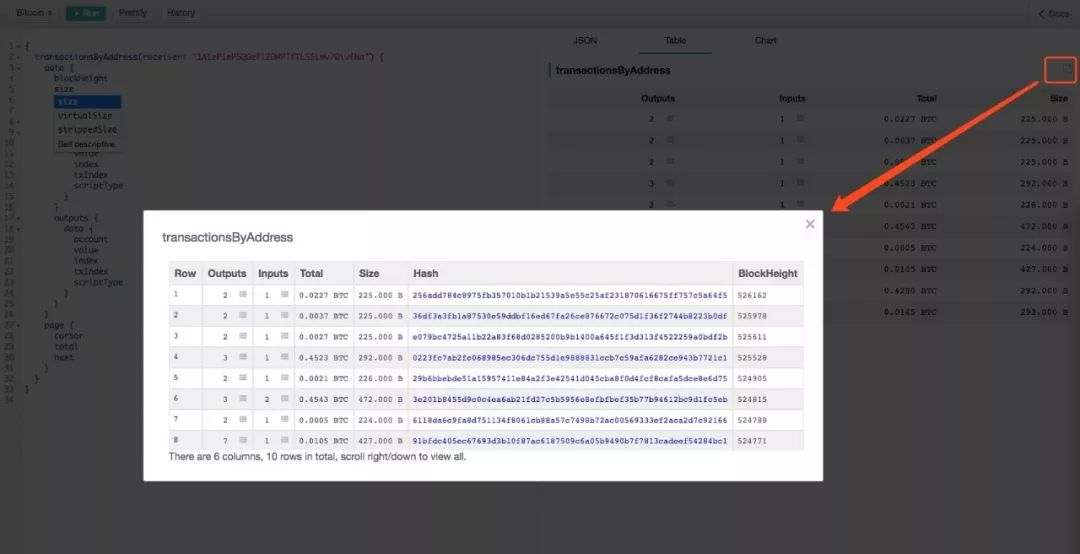Click 'scriptType' on editor line 23

98,283
